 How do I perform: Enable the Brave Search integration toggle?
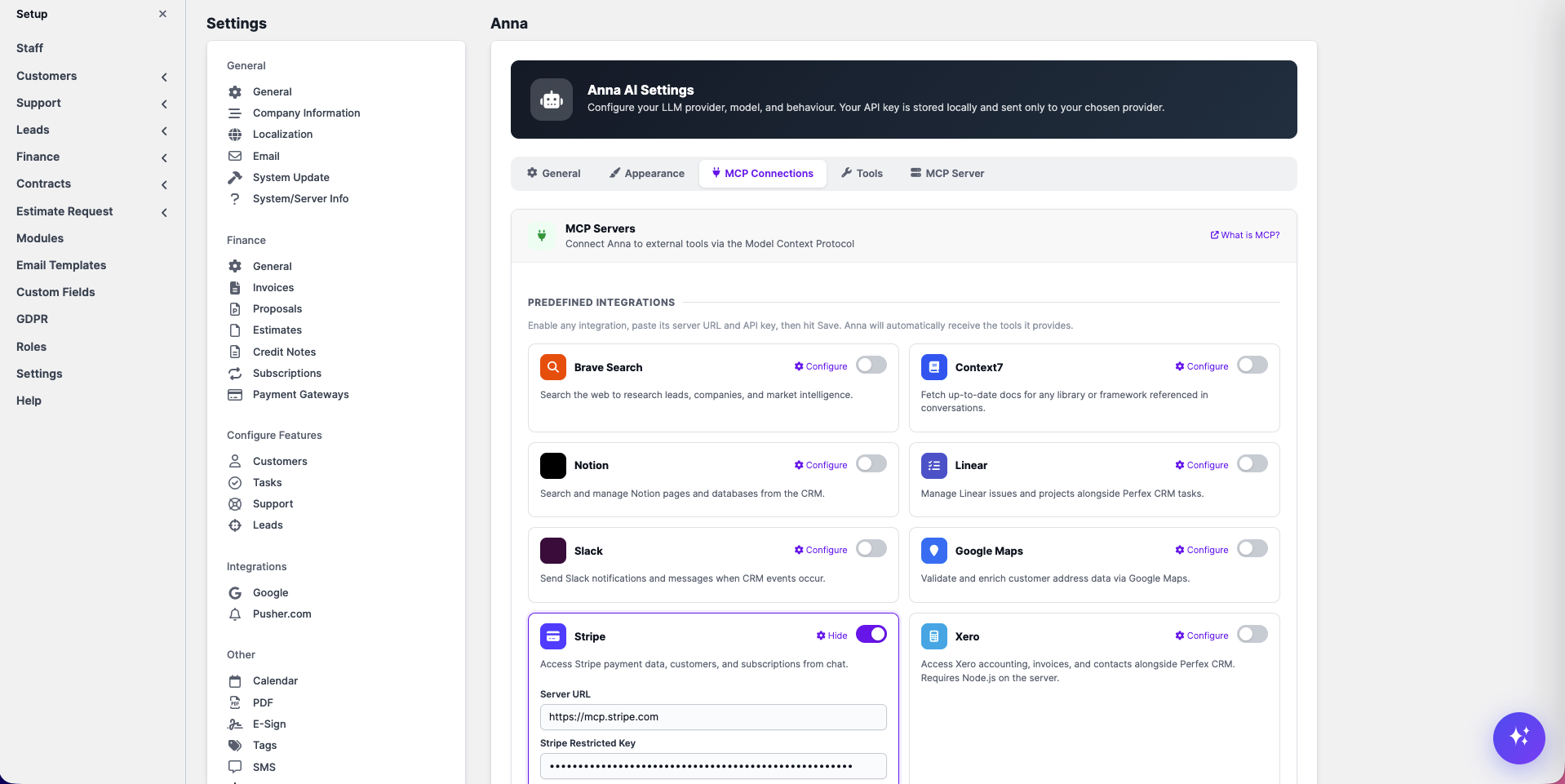871,365
